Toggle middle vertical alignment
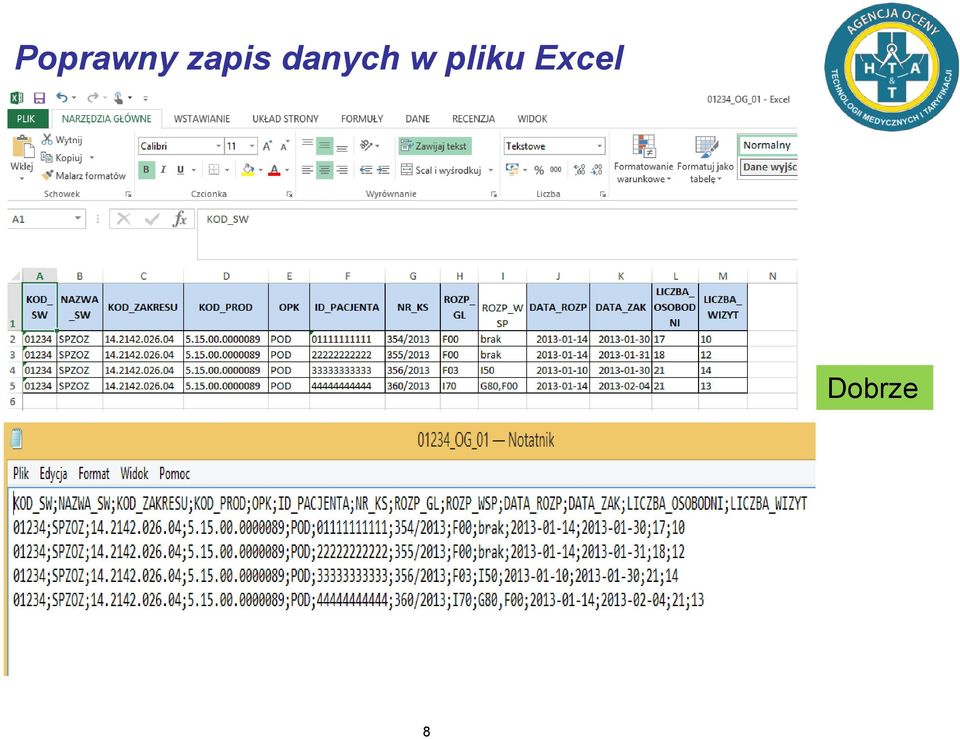The image size is (960, 739). (x=324, y=146)
